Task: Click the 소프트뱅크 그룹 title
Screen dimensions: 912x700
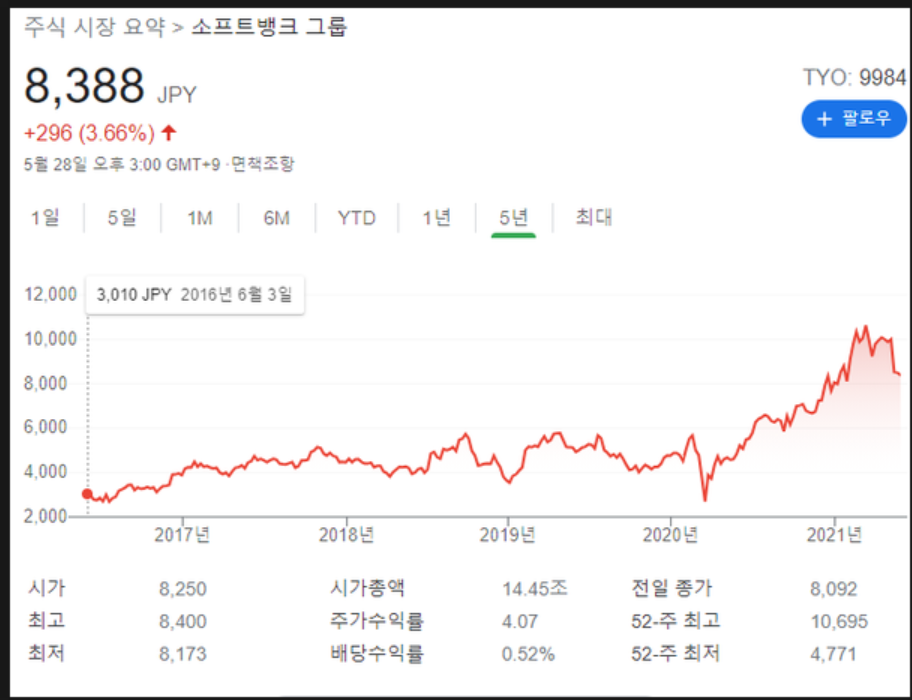Action: pyautogui.click(x=269, y=27)
